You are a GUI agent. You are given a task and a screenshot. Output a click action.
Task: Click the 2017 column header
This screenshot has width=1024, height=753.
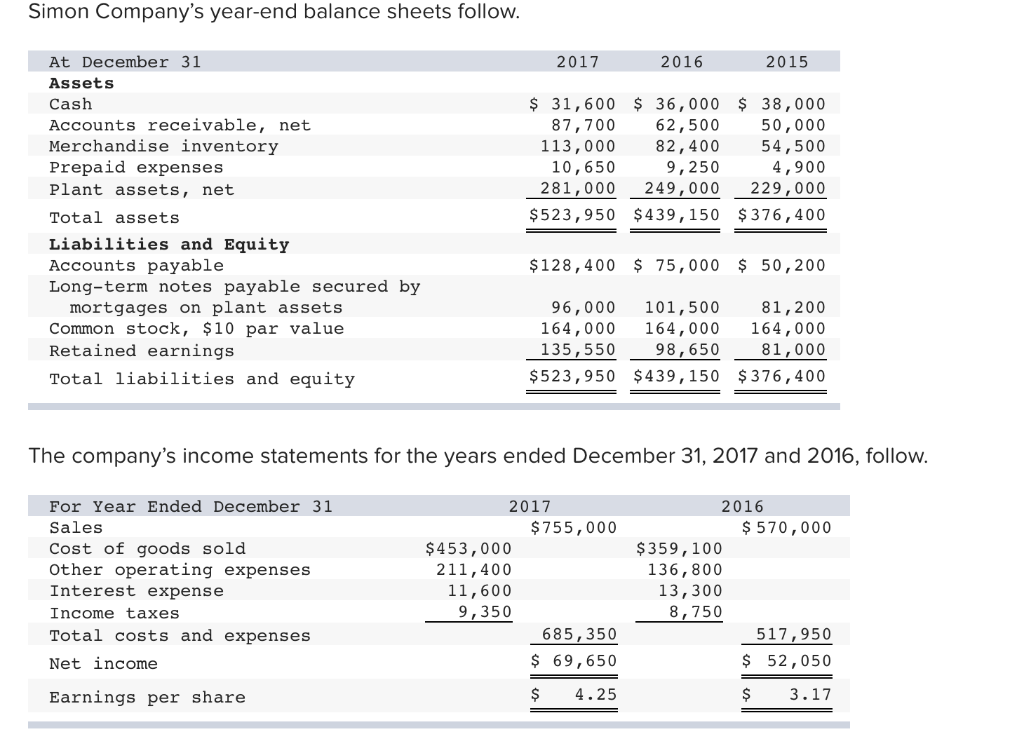point(577,61)
